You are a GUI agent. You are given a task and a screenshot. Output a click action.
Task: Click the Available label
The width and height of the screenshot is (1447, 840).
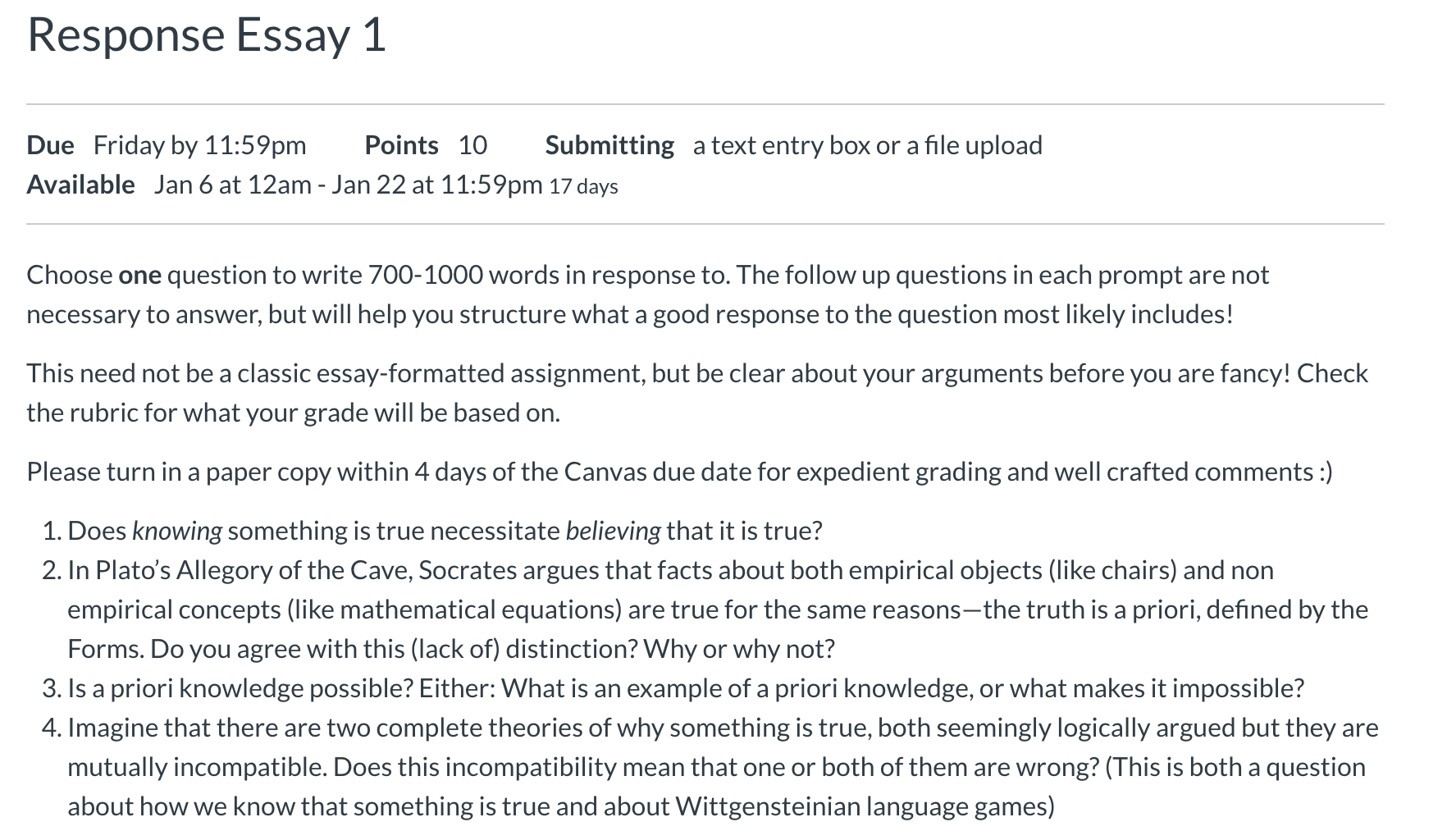point(80,185)
